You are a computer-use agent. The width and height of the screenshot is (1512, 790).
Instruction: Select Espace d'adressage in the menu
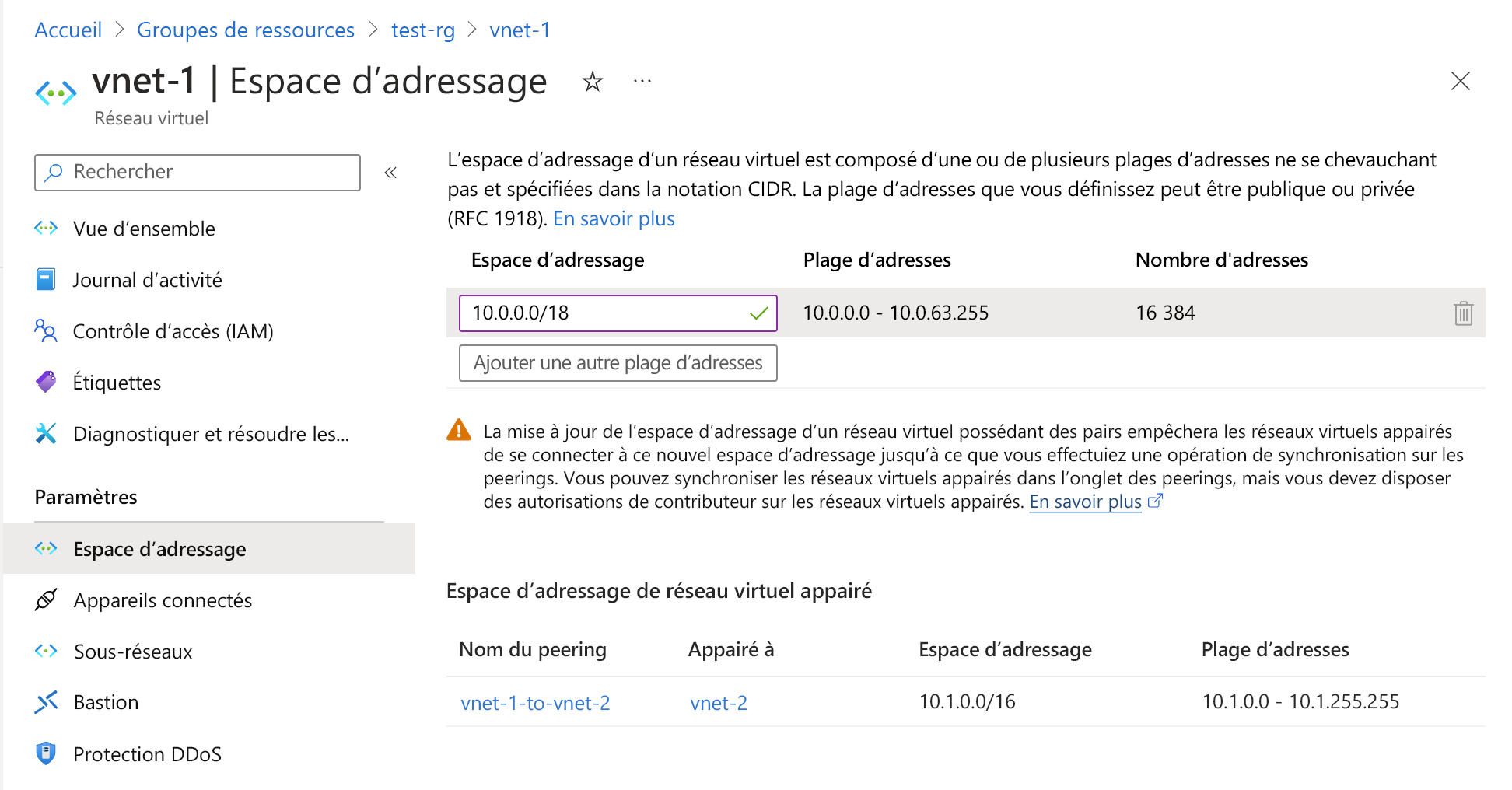pos(159,548)
